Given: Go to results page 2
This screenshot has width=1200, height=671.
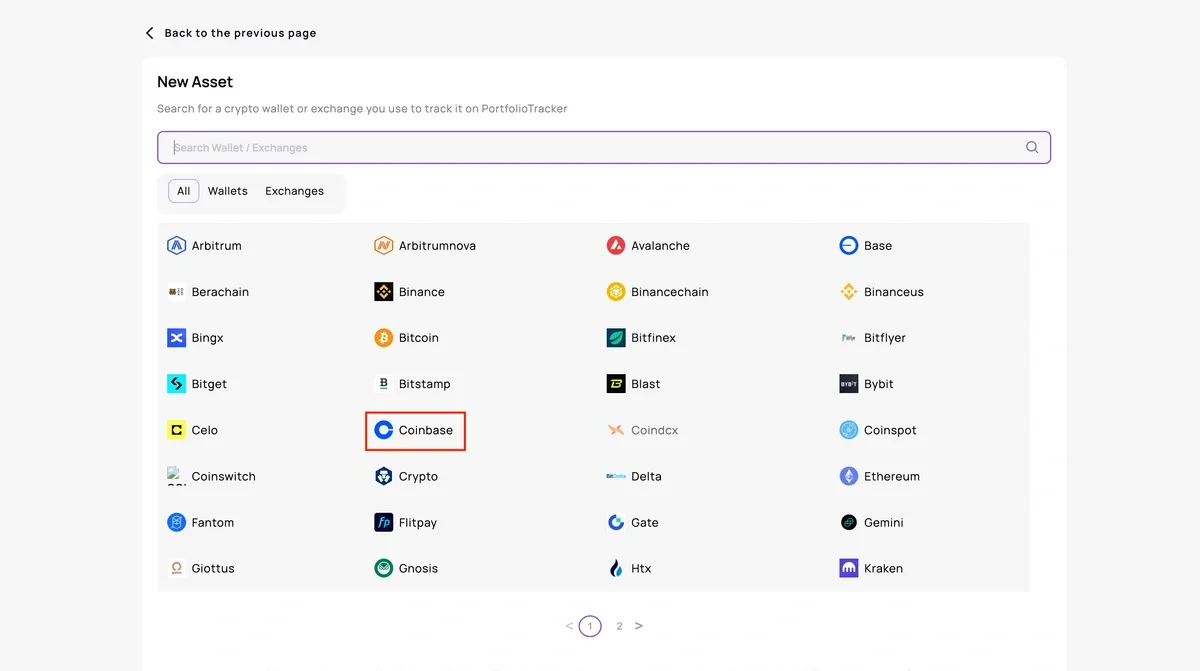Looking at the screenshot, I should click(619, 625).
